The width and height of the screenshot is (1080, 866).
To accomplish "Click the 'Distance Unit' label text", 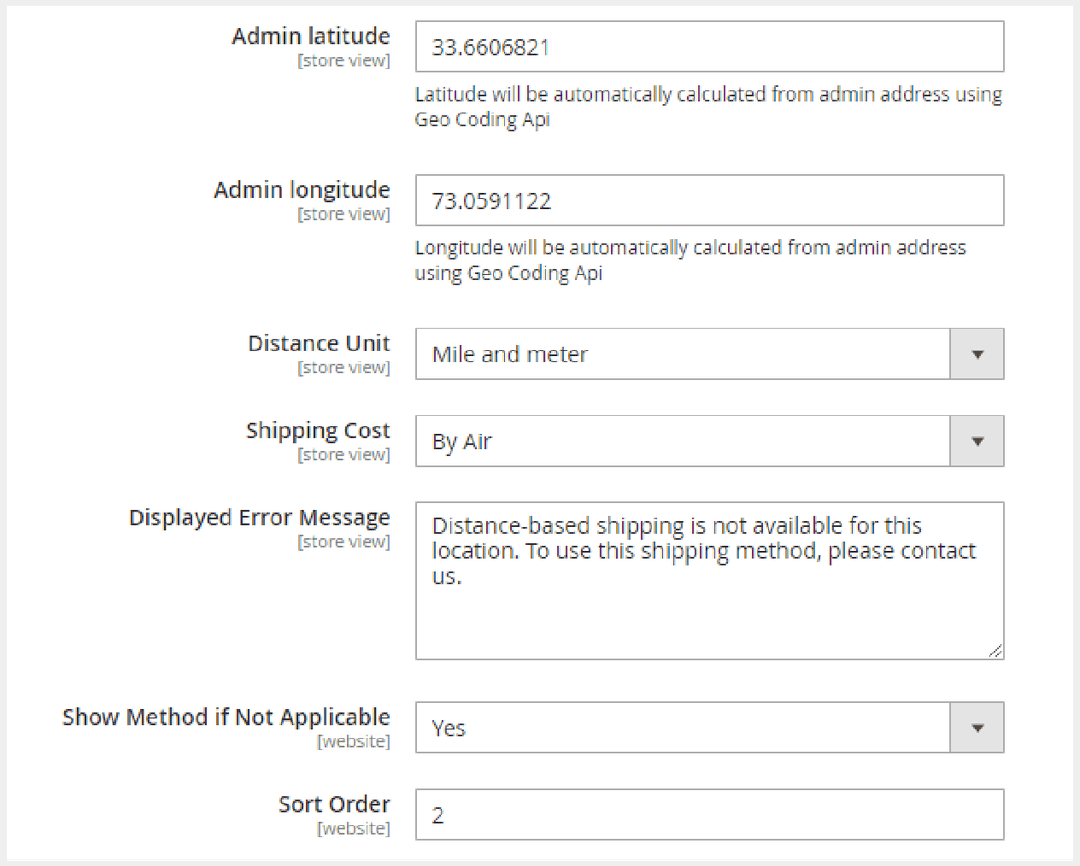I will (319, 343).
